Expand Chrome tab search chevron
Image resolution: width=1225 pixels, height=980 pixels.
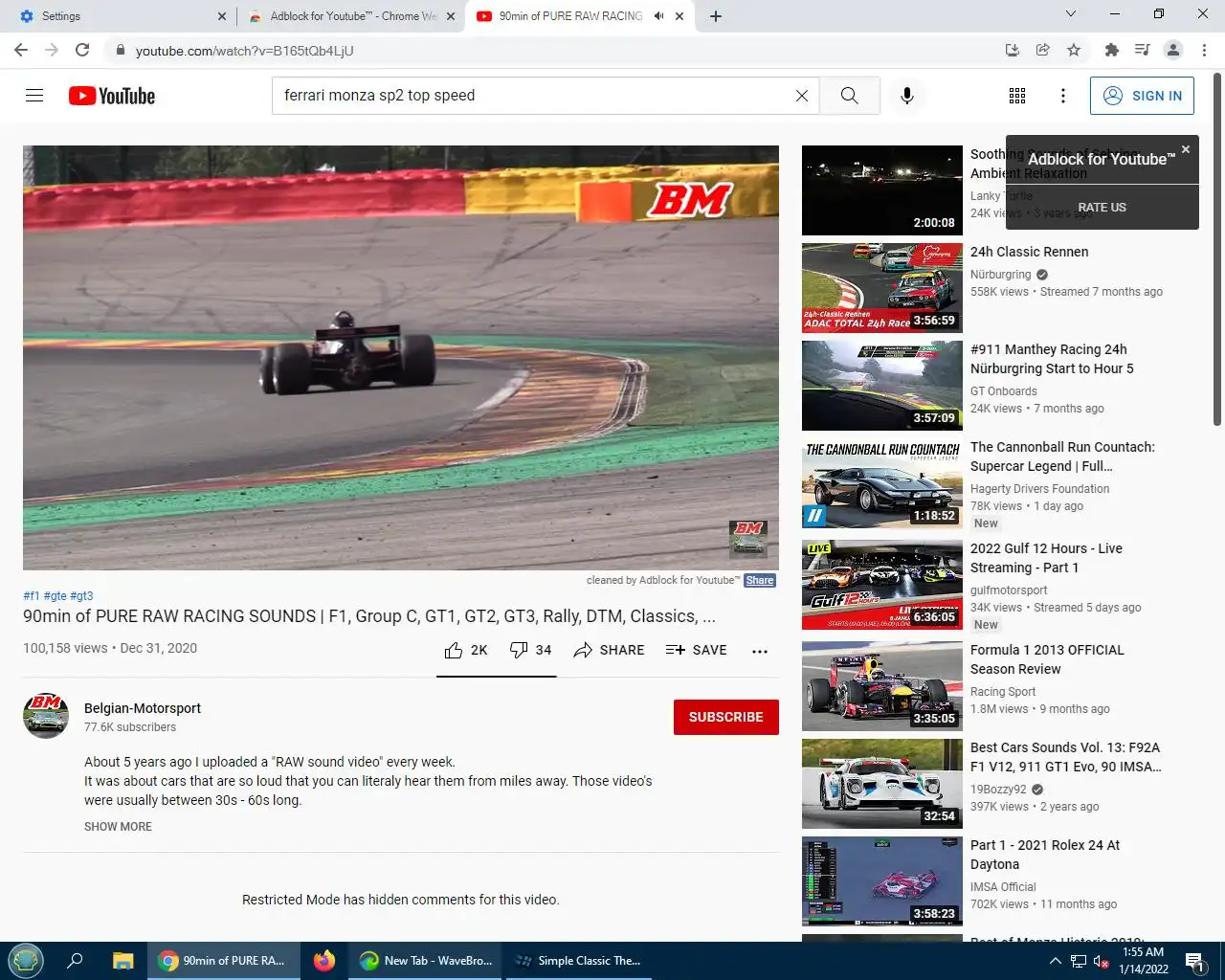(1071, 14)
